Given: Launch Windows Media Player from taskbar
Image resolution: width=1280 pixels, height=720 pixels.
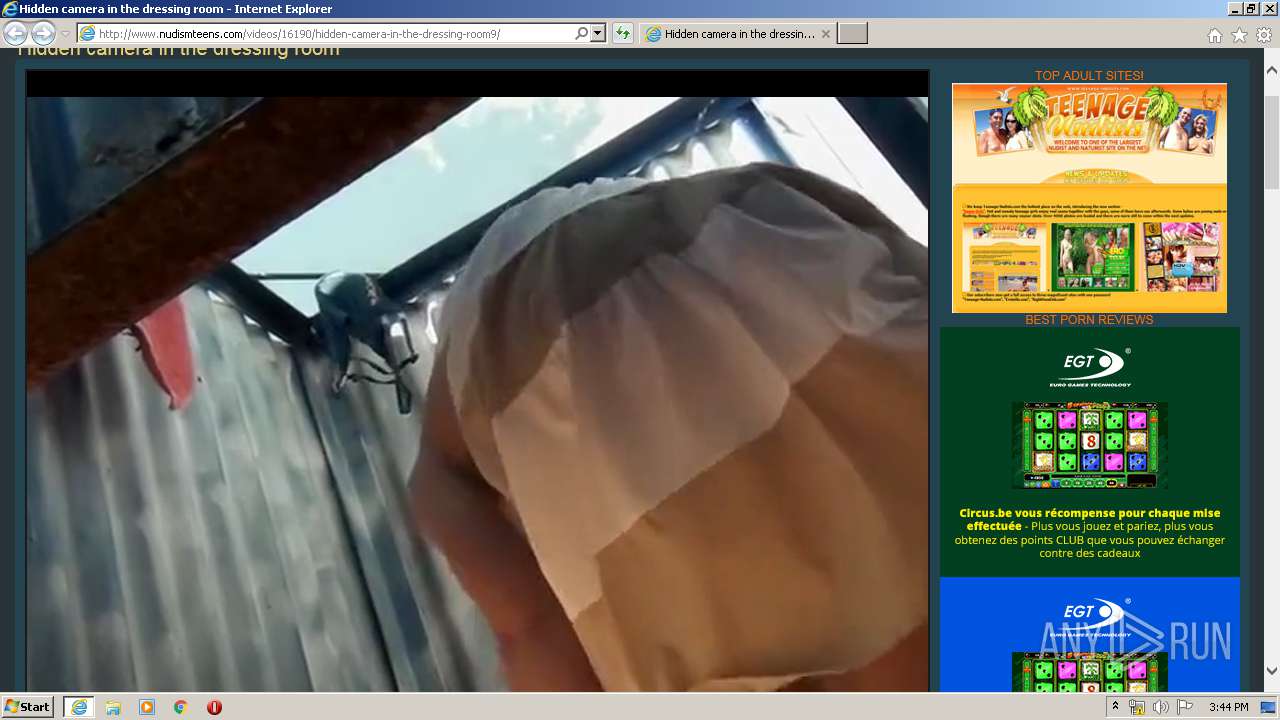Looking at the screenshot, I should pyautogui.click(x=147, y=707).
